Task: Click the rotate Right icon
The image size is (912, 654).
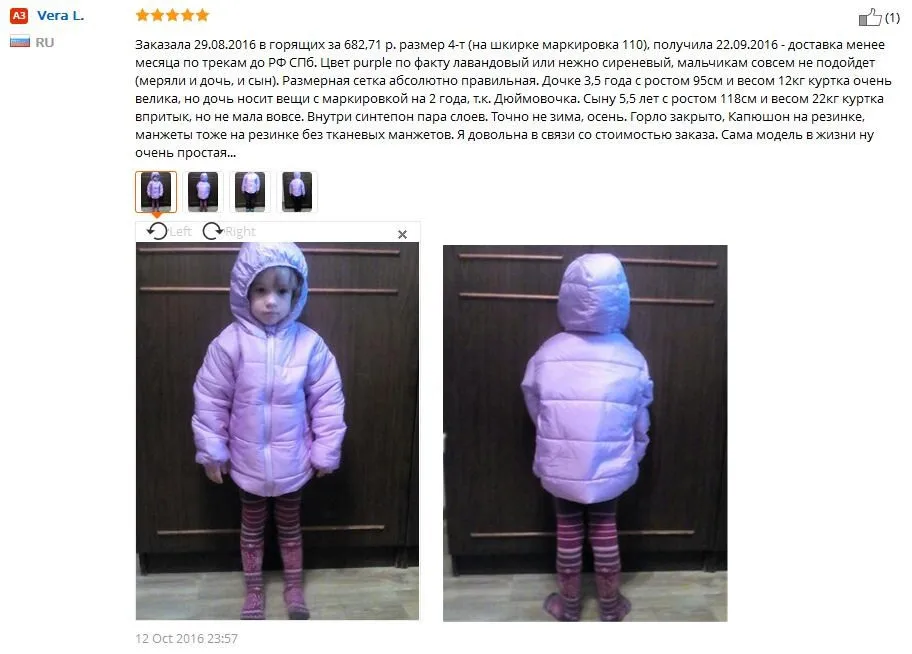Action: pos(212,231)
